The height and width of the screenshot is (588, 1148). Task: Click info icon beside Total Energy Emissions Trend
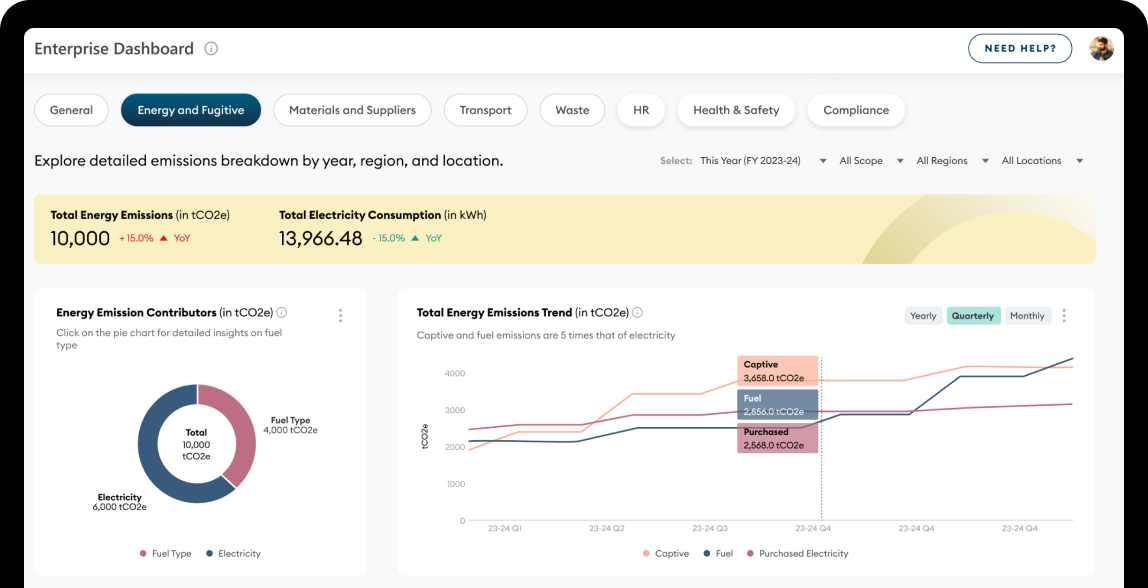tap(637, 313)
